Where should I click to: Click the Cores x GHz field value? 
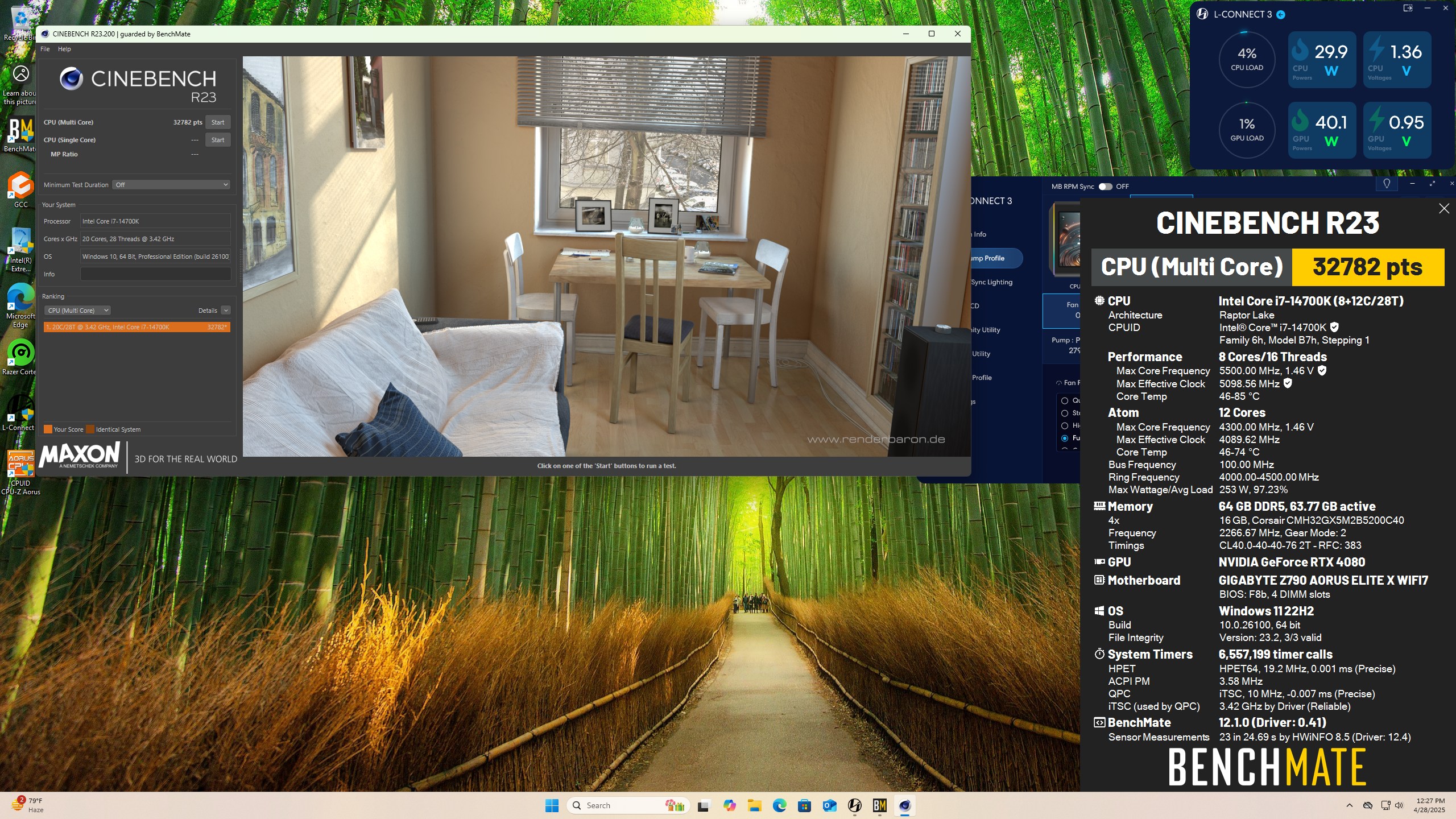click(155, 239)
